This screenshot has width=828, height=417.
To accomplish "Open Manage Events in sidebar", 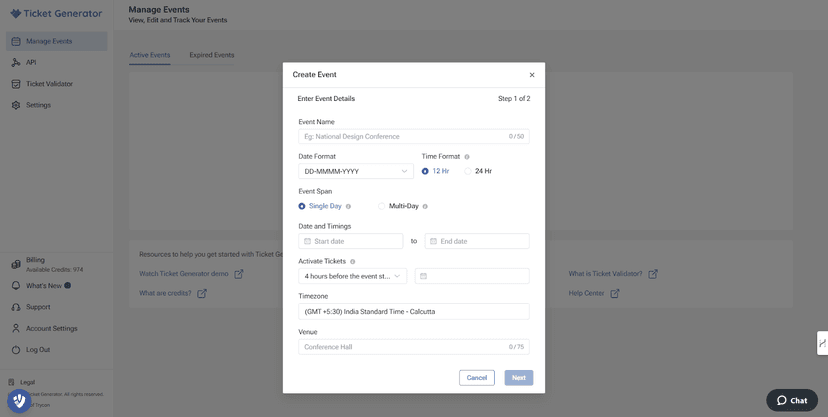I will click(57, 41).
